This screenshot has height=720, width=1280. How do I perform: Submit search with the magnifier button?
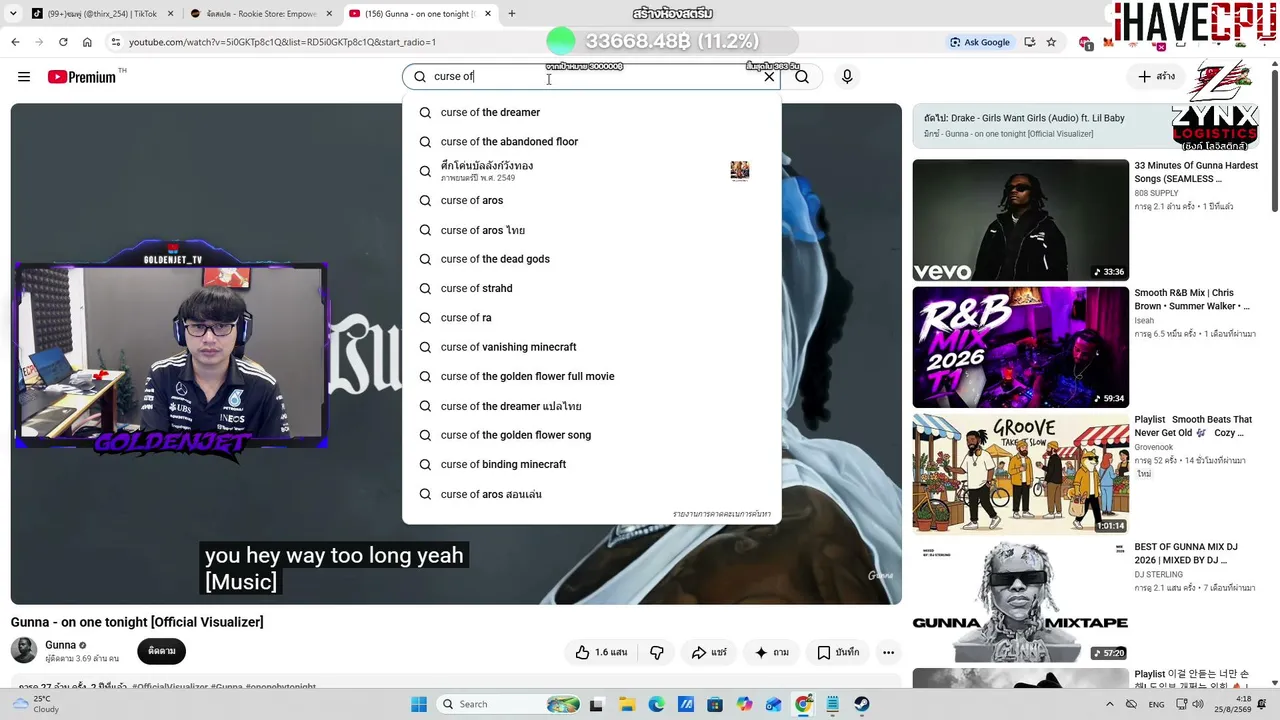pos(802,77)
